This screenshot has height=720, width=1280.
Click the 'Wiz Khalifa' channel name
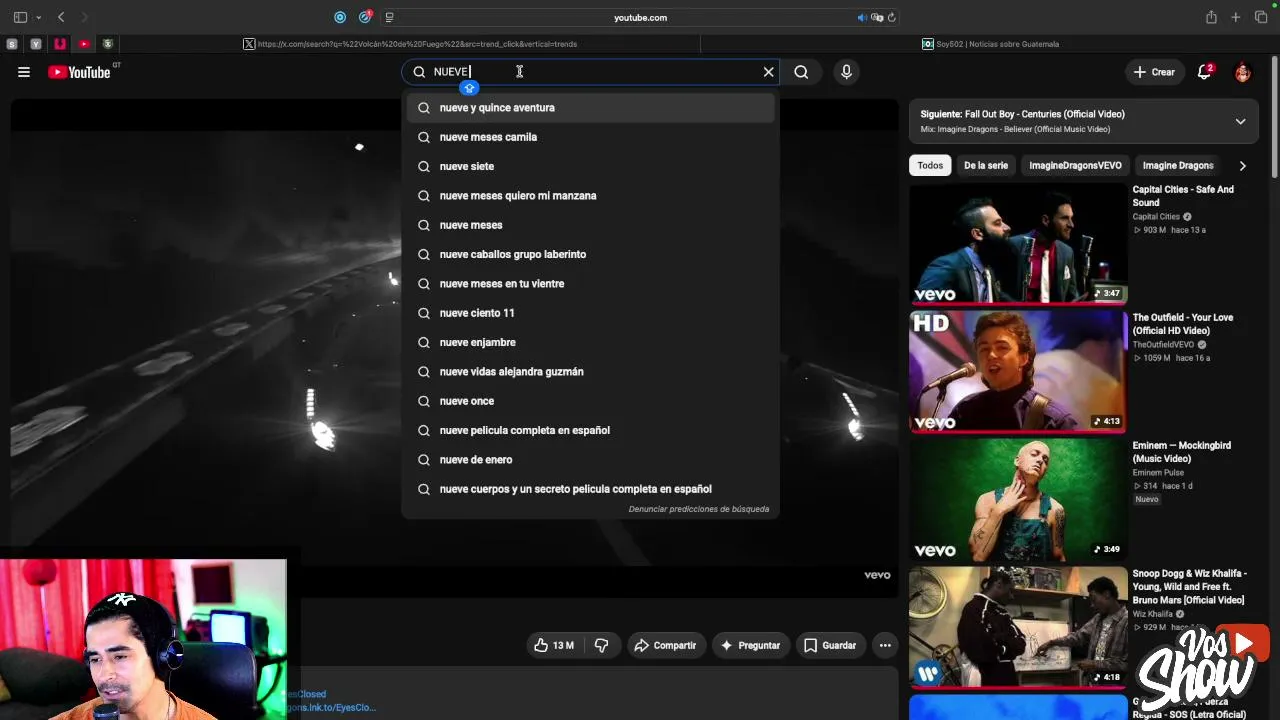click(x=1153, y=614)
